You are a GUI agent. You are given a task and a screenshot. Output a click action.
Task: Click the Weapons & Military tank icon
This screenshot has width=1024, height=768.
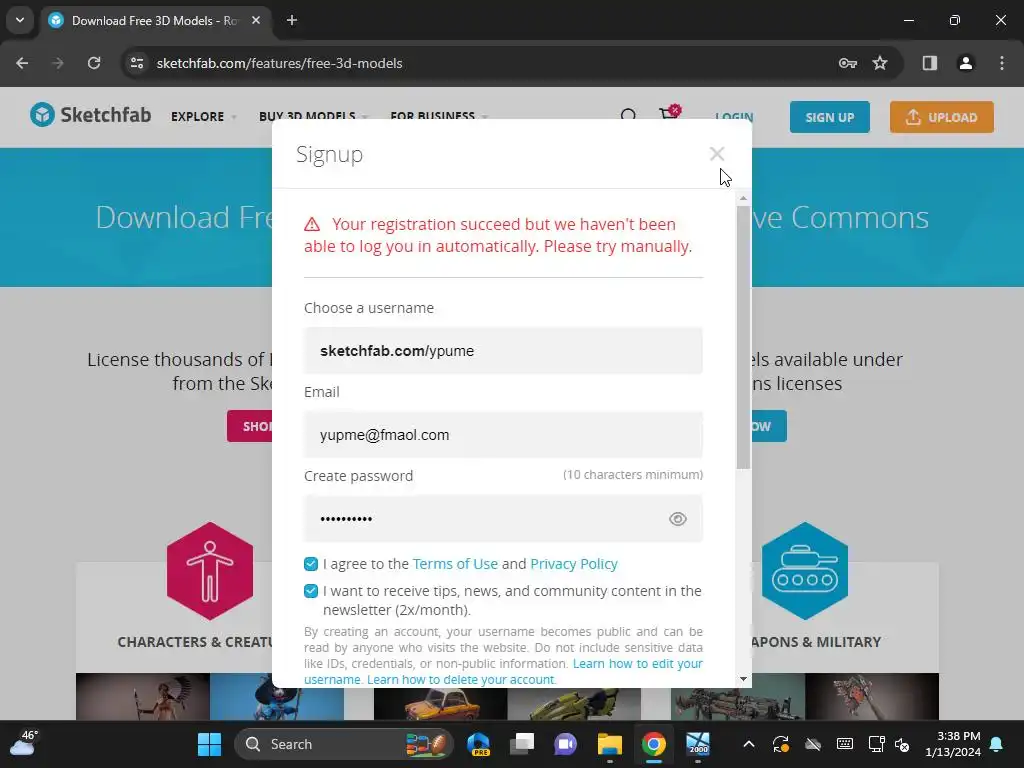click(x=805, y=571)
